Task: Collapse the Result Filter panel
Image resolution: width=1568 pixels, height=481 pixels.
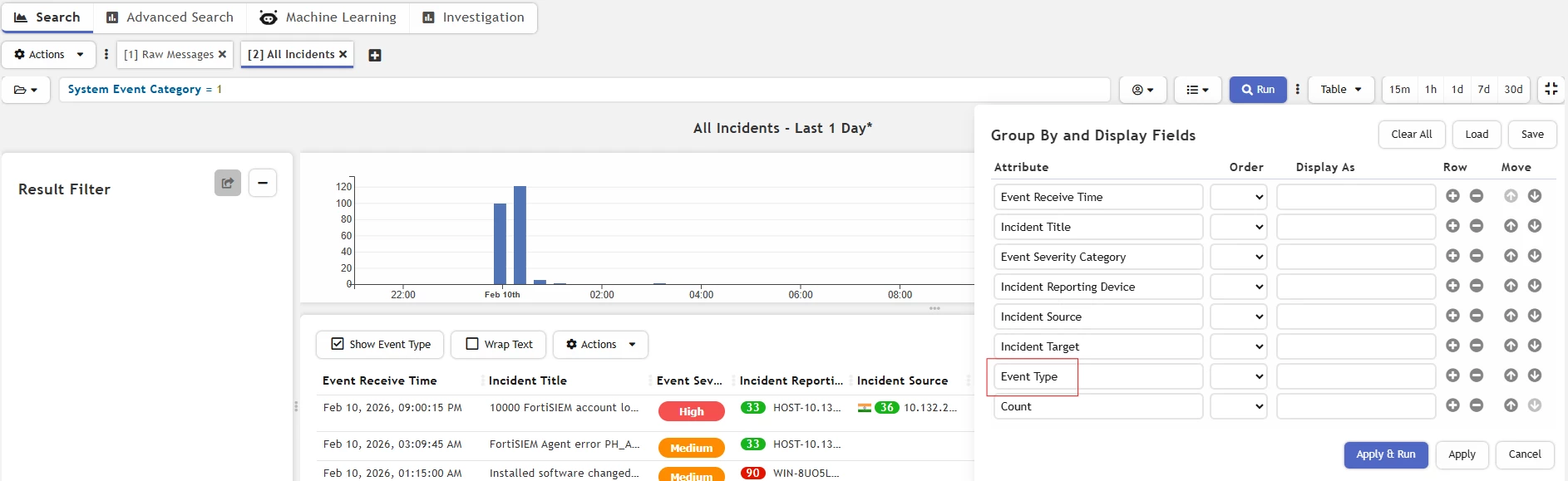Action: [x=263, y=183]
